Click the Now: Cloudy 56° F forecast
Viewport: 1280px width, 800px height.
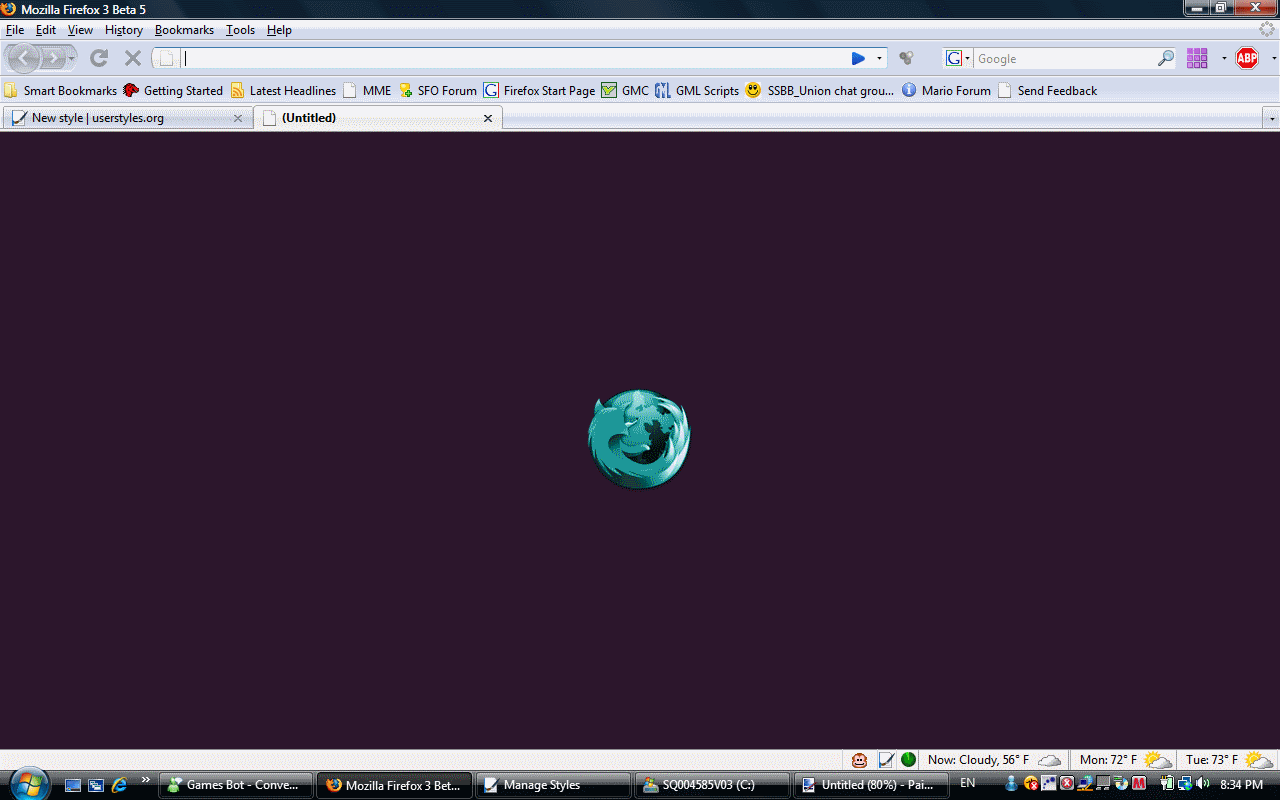click(995, 760)
